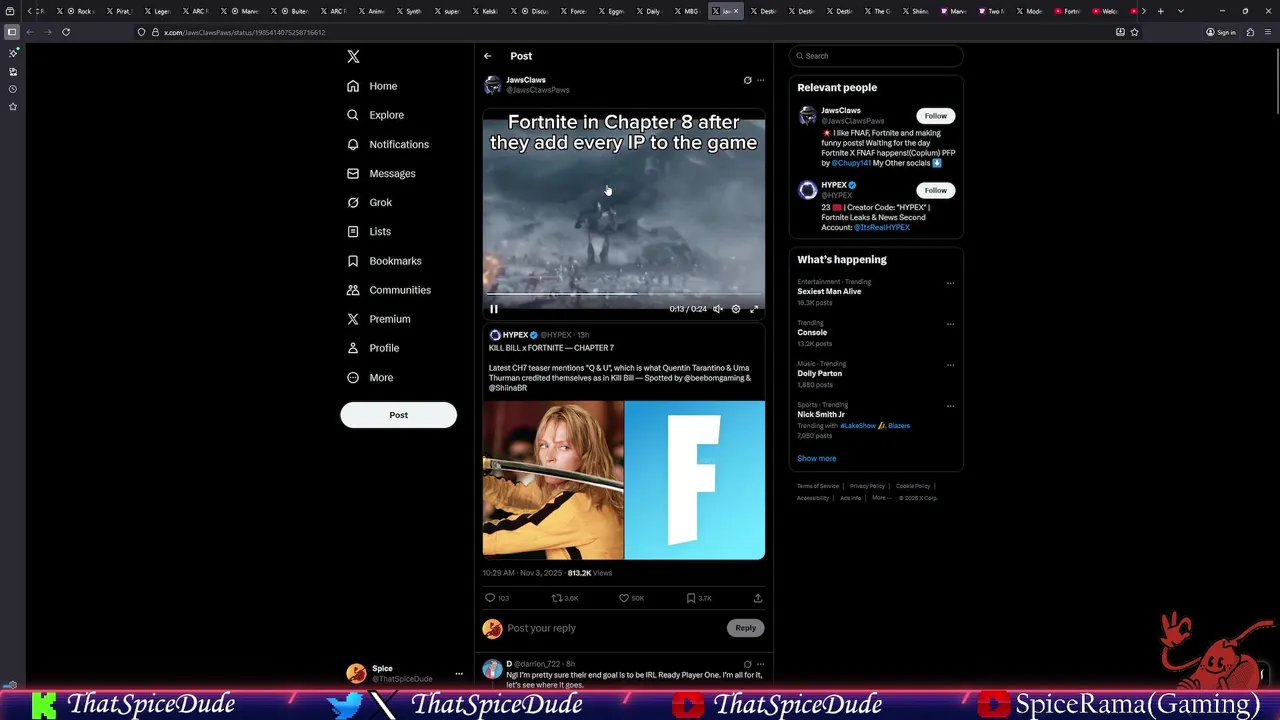Click the Profile person icon

click(353, 348)
